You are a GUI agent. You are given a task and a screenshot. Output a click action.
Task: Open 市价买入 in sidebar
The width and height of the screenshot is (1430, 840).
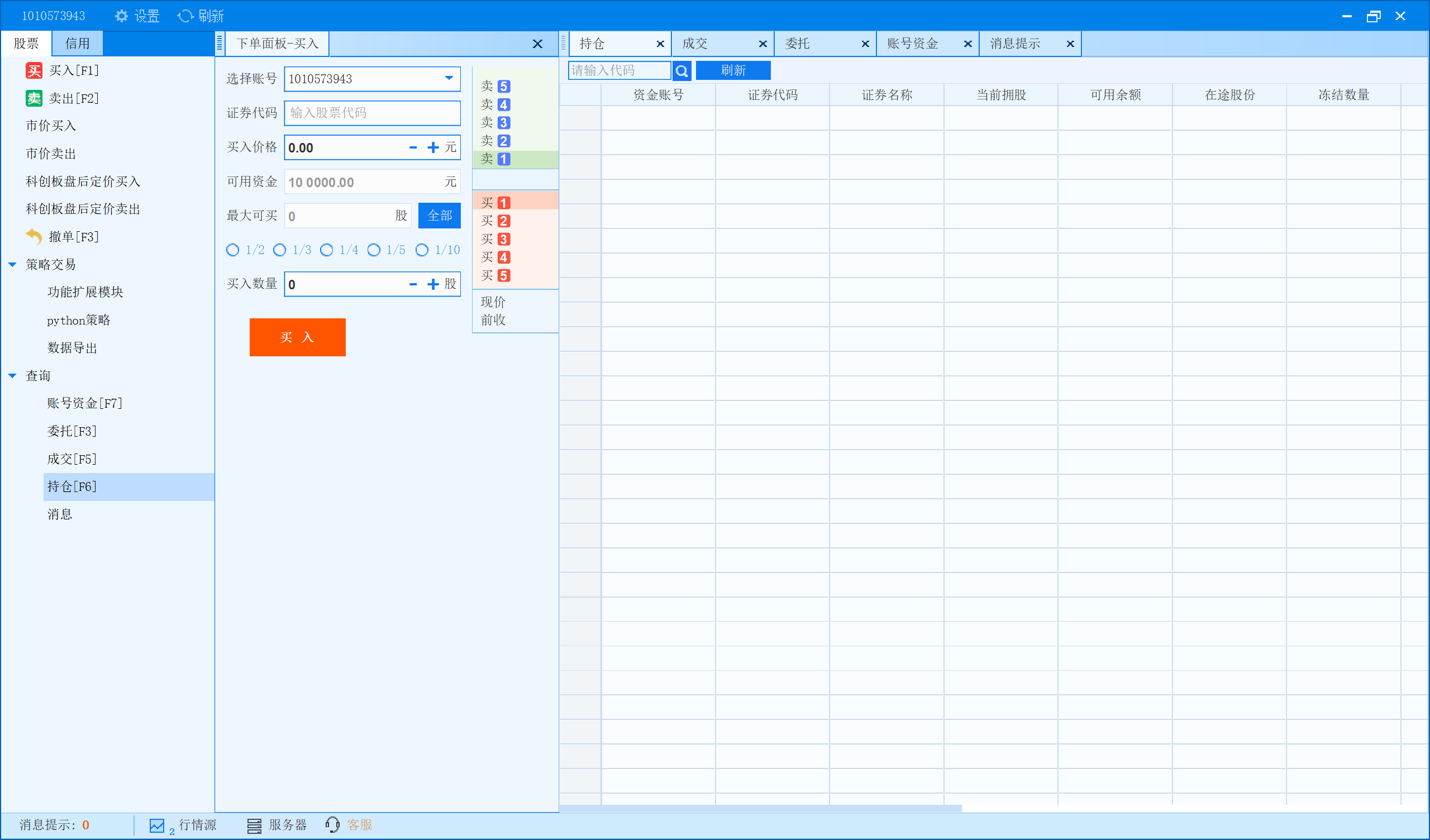pos(51,126)
